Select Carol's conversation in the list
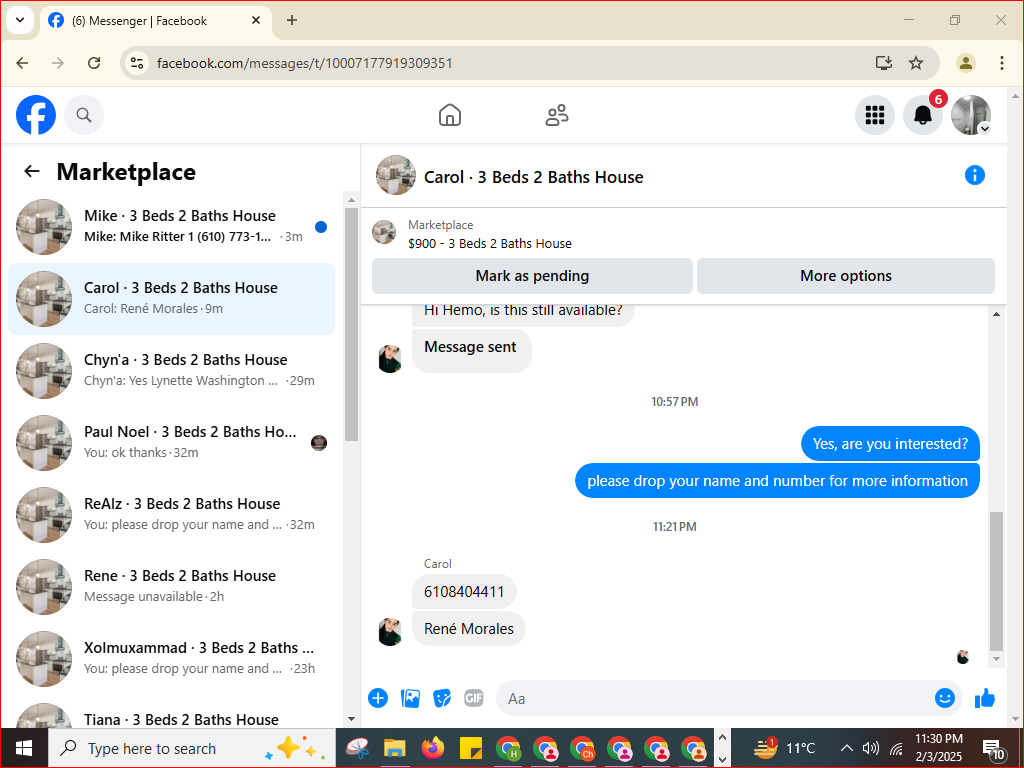This screenshot has height=768, width=1024. pos(172,298)
